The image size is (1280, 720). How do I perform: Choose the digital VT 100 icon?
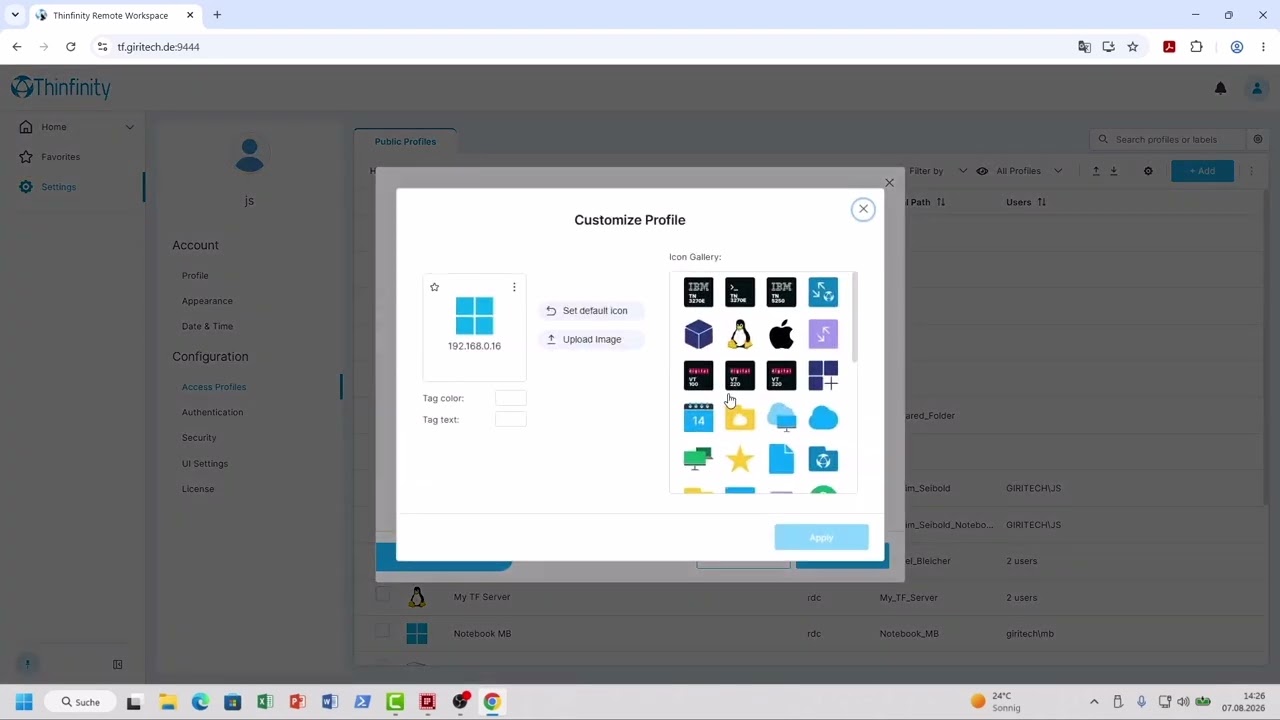(698, 376)
